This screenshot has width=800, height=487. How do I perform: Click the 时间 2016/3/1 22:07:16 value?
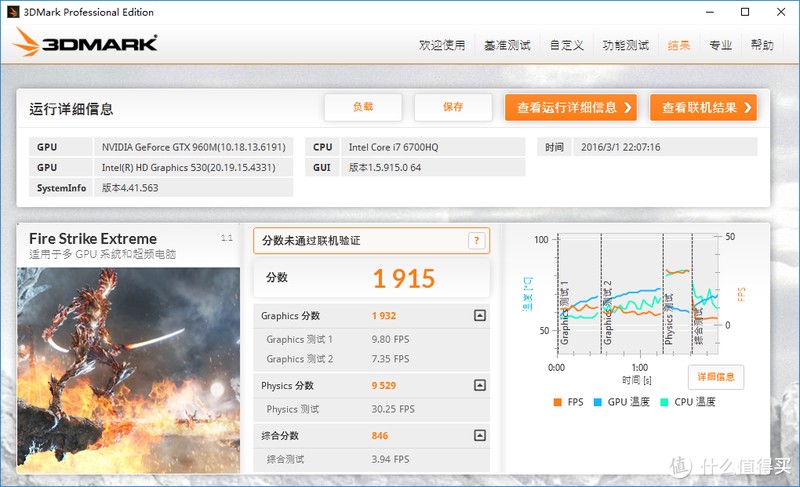pyautogui.click(x=665, y=147)
